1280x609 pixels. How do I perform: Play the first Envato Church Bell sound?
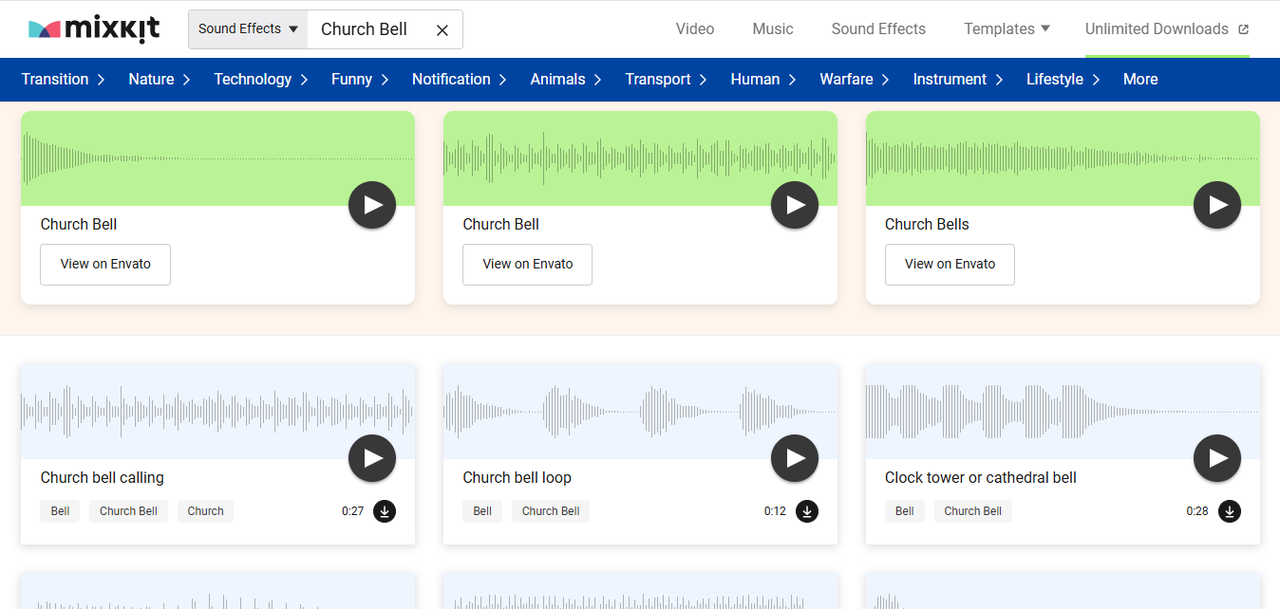[372, 205]
